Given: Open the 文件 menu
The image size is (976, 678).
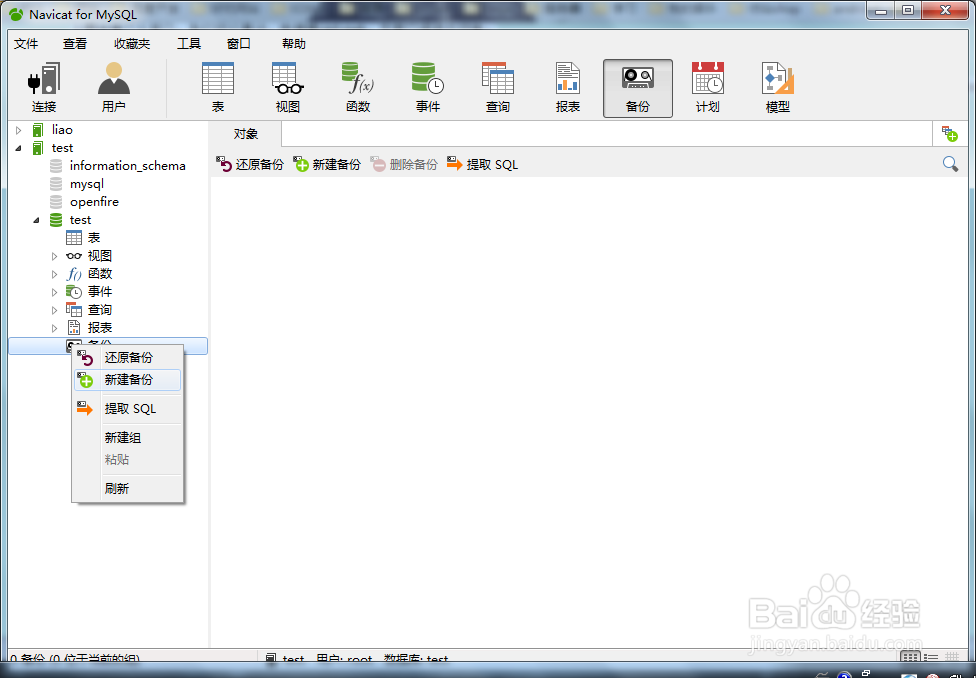Looking at the screenshot, I should tap(26, 44).
